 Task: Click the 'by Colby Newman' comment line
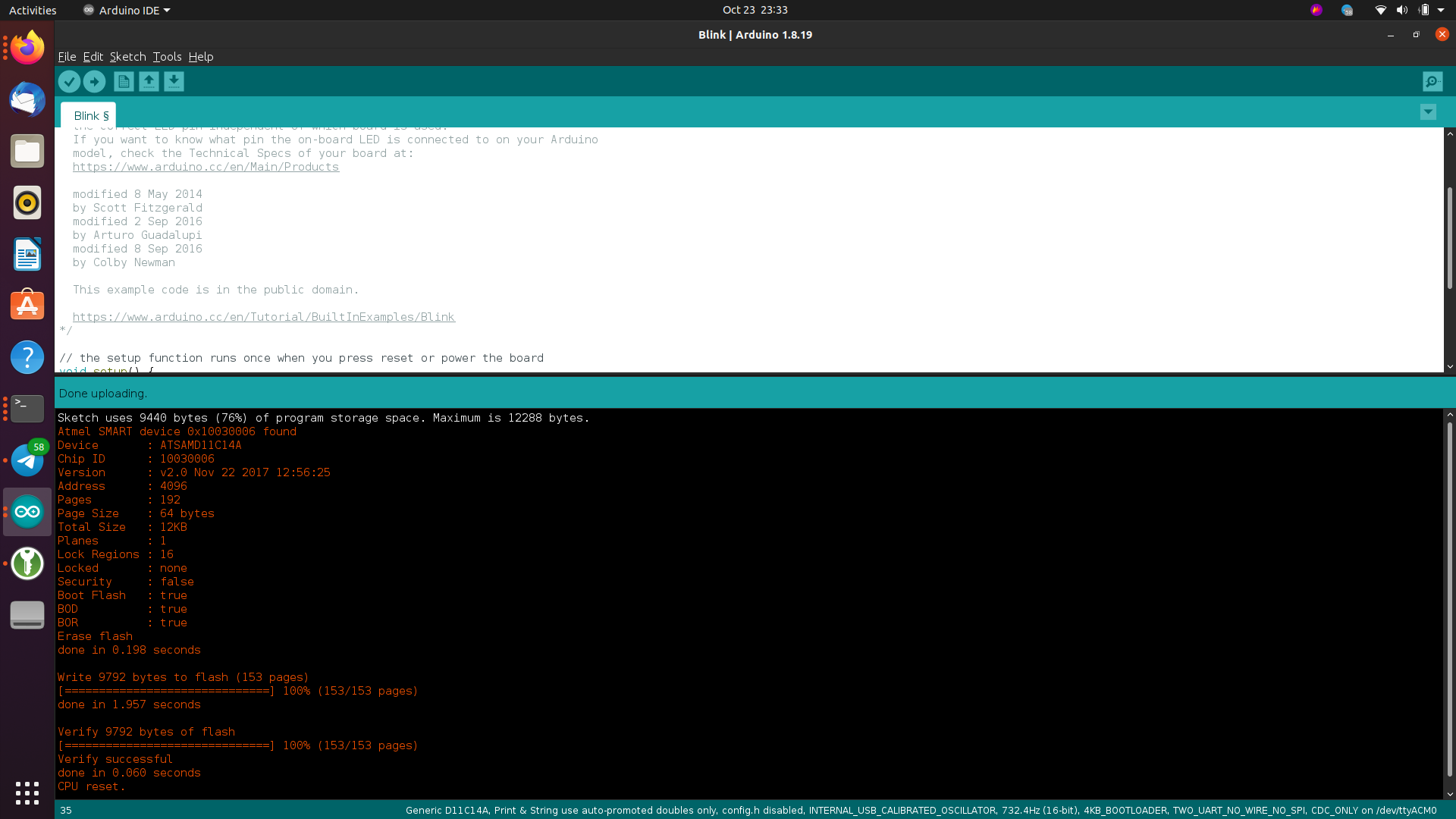pos(124,262)
